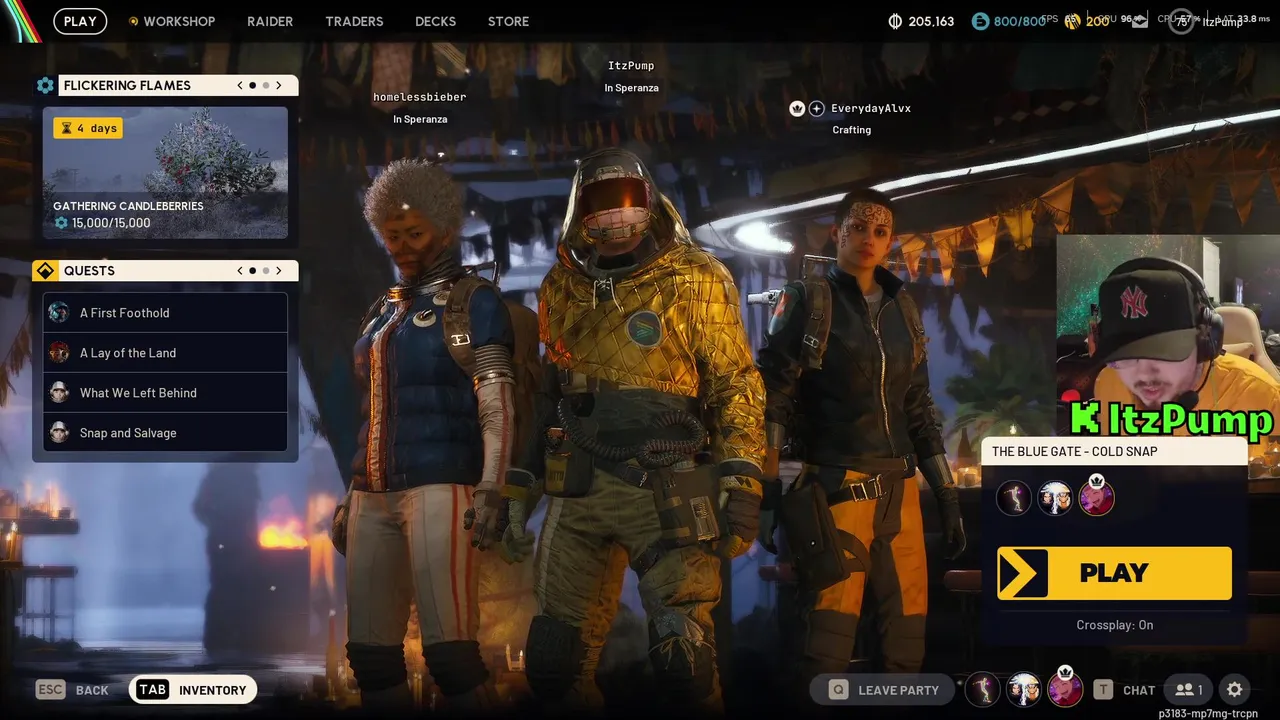Select first page dot in Flickering Flames header
The width and height of the screenshot is (1280, 720).
click(253, 85)
